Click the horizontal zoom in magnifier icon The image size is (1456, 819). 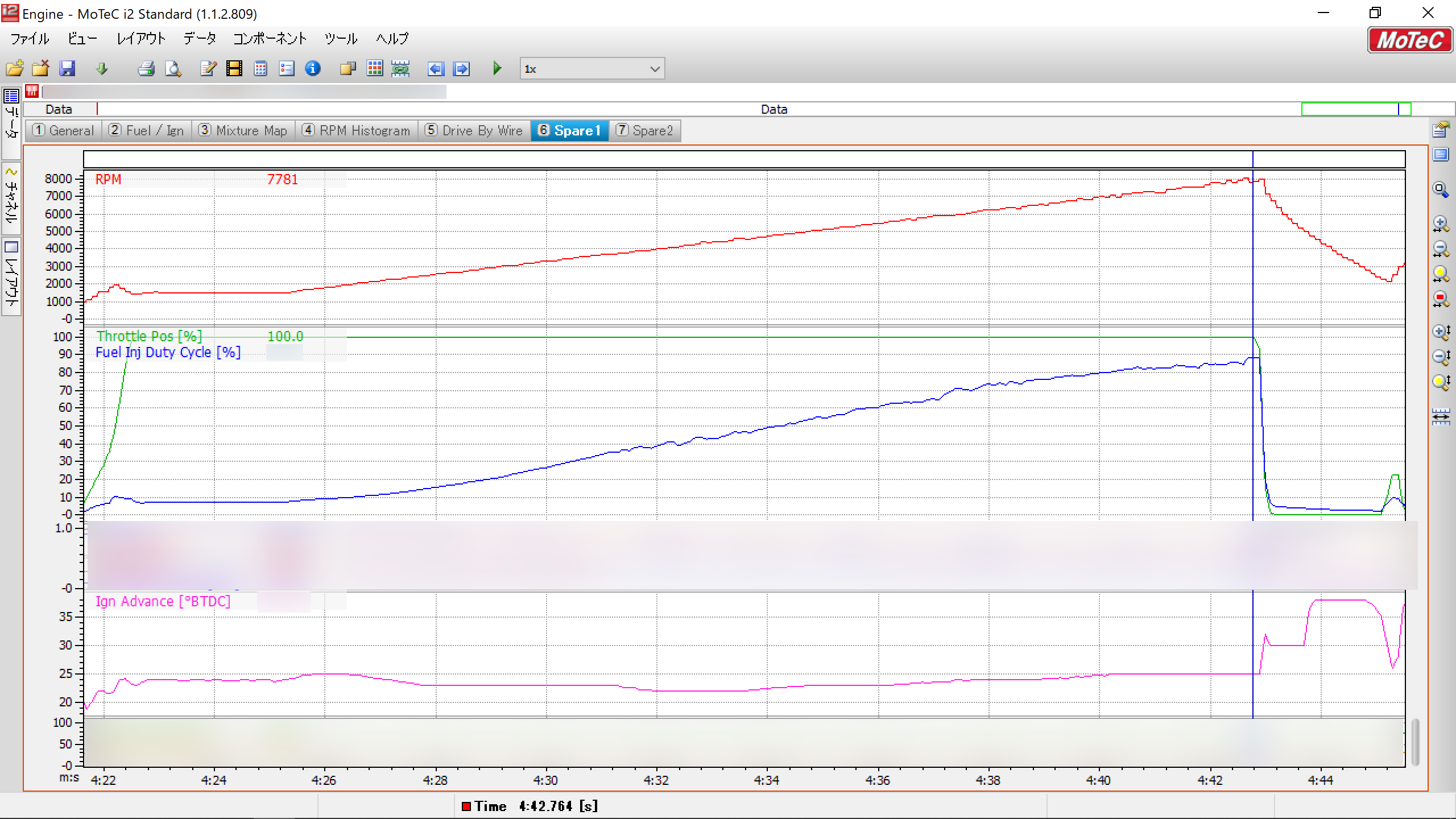(1441, 224)
